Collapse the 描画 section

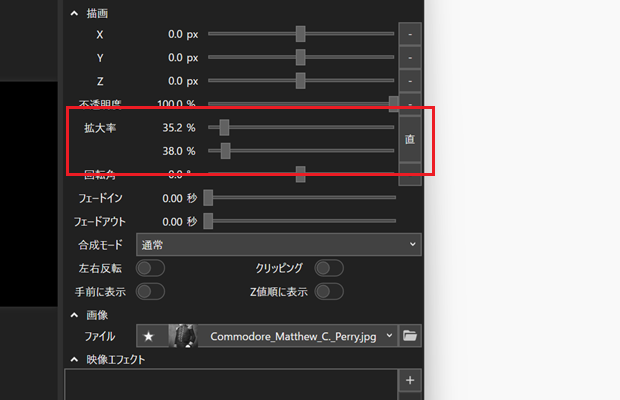tap(74, 14)
